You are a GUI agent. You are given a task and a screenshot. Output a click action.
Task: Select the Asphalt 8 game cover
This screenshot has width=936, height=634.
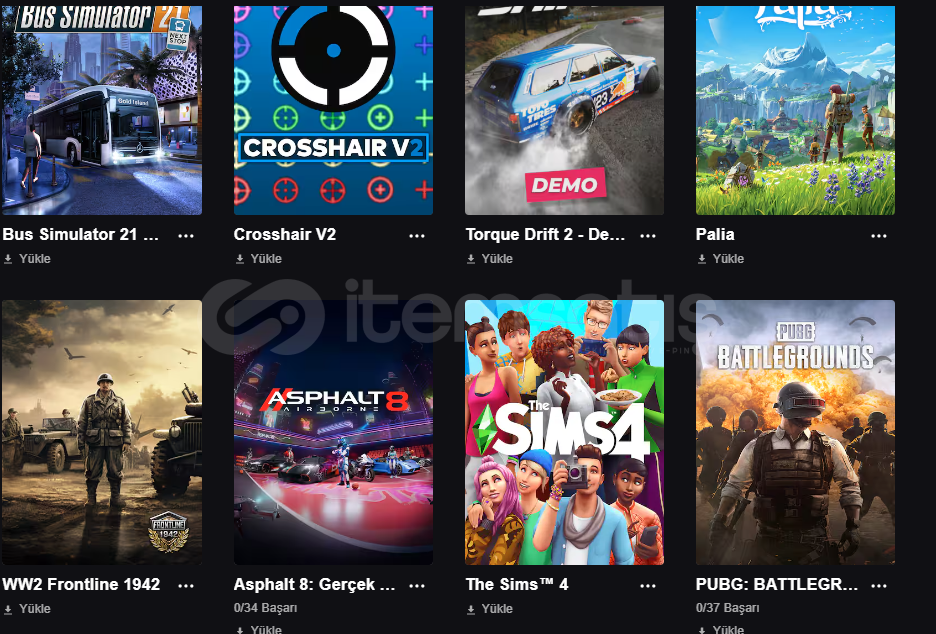pyautogui.click(x=333, y=432)
